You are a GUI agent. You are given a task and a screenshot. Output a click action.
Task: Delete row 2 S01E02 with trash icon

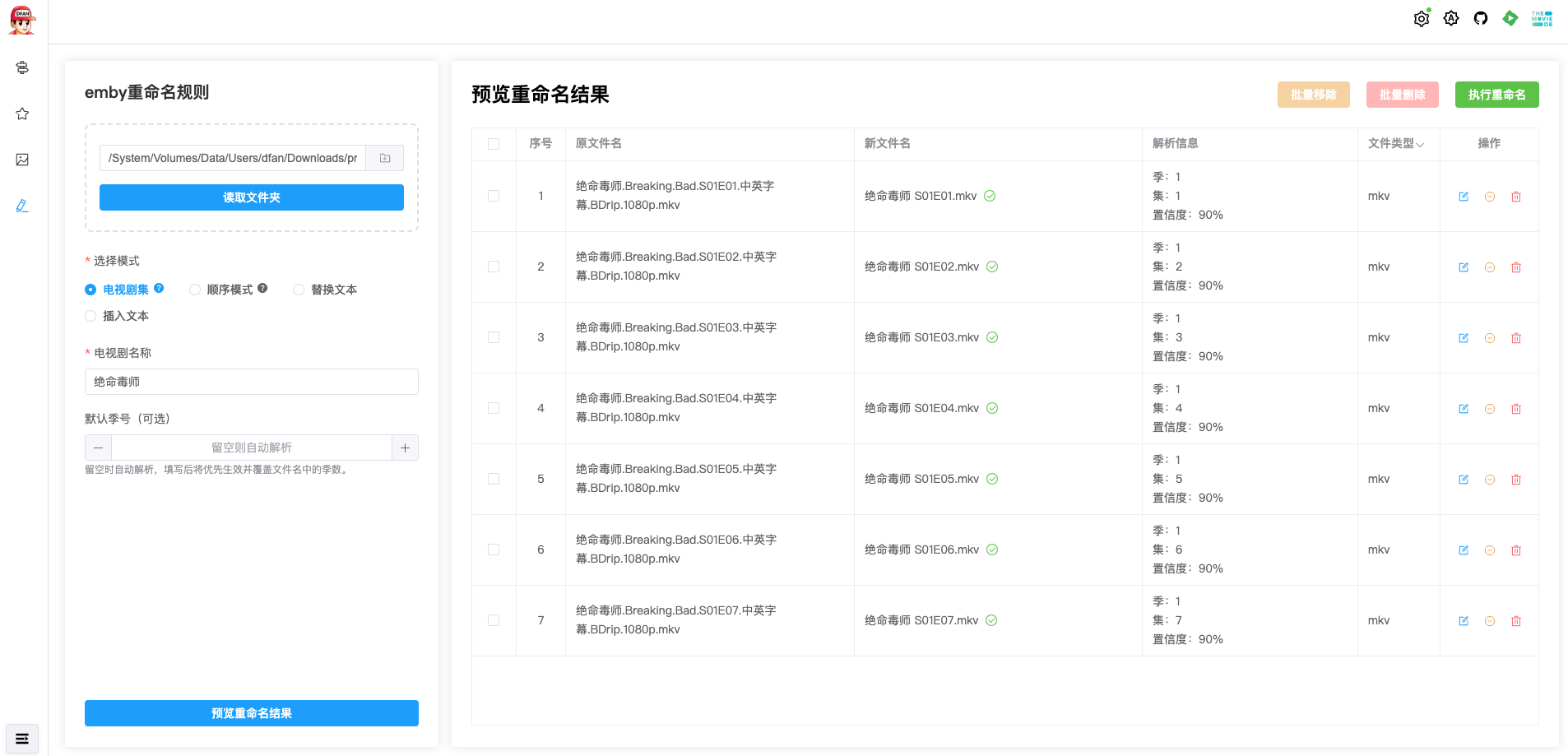click(1516, 267)
